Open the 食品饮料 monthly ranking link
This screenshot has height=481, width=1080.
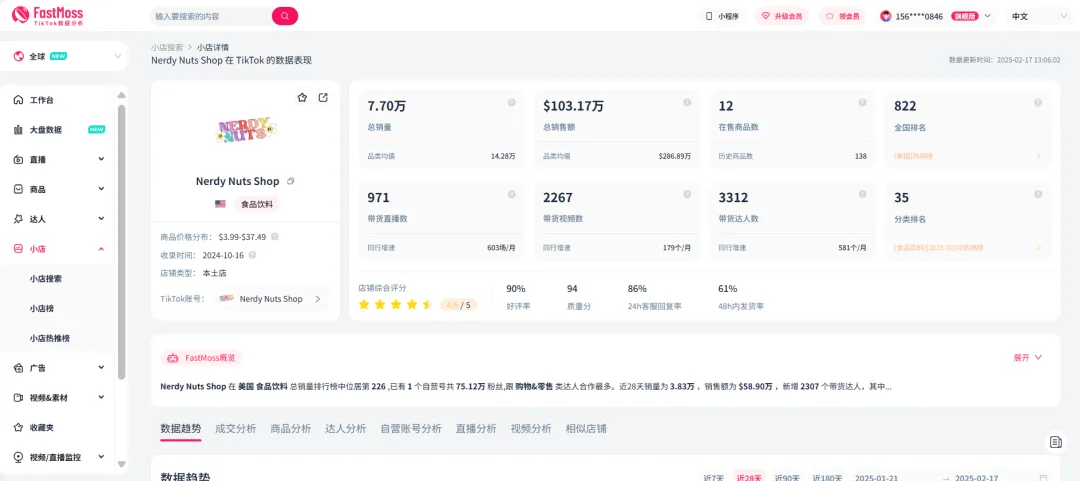coord(968,247)
